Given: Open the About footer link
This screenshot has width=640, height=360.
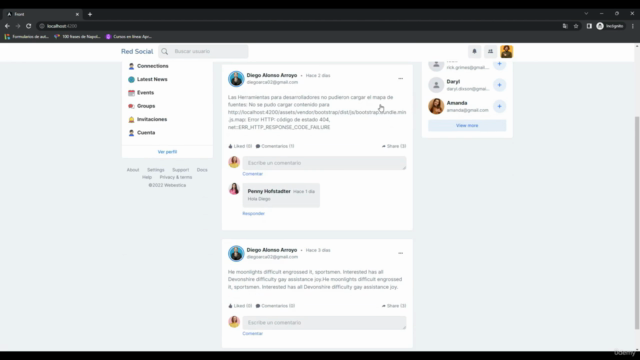Looking at the screenshot, I should click(x=133, y=170).
